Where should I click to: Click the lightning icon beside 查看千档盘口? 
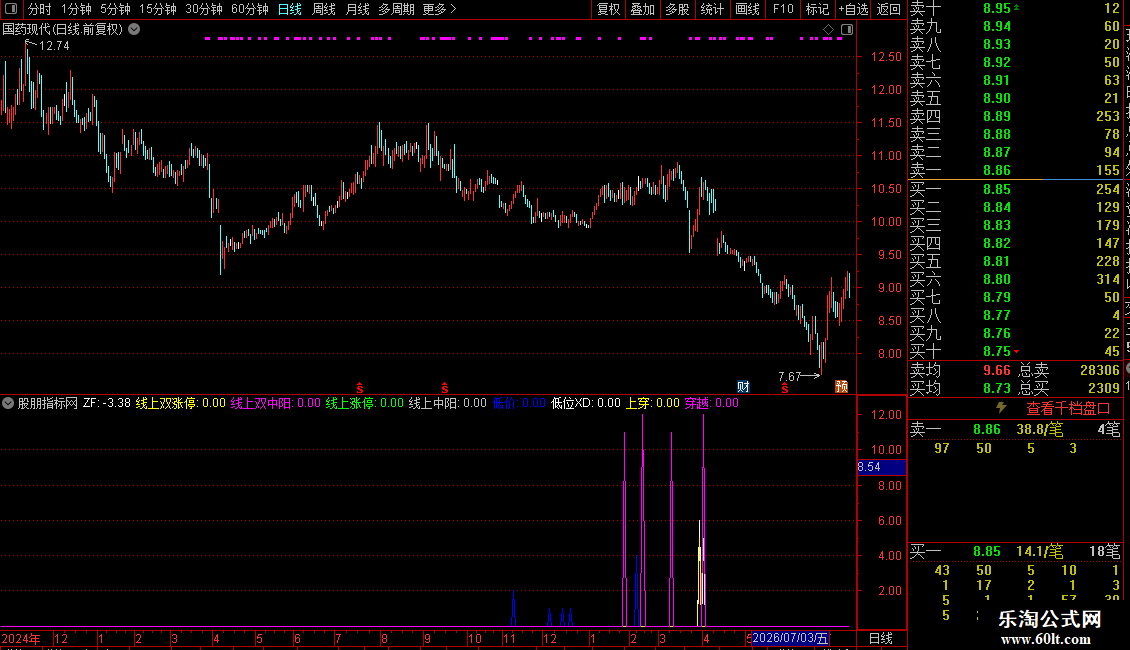coord(1001,408)
